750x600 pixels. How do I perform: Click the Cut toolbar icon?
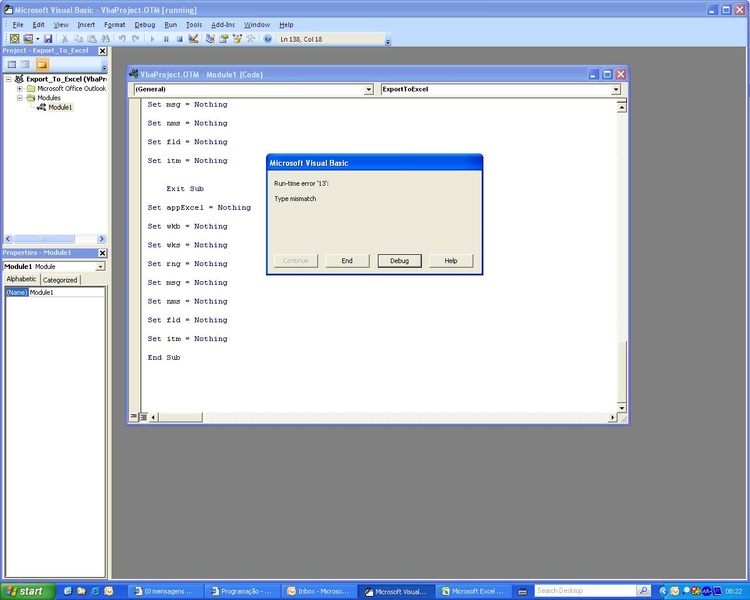point(65,39)
